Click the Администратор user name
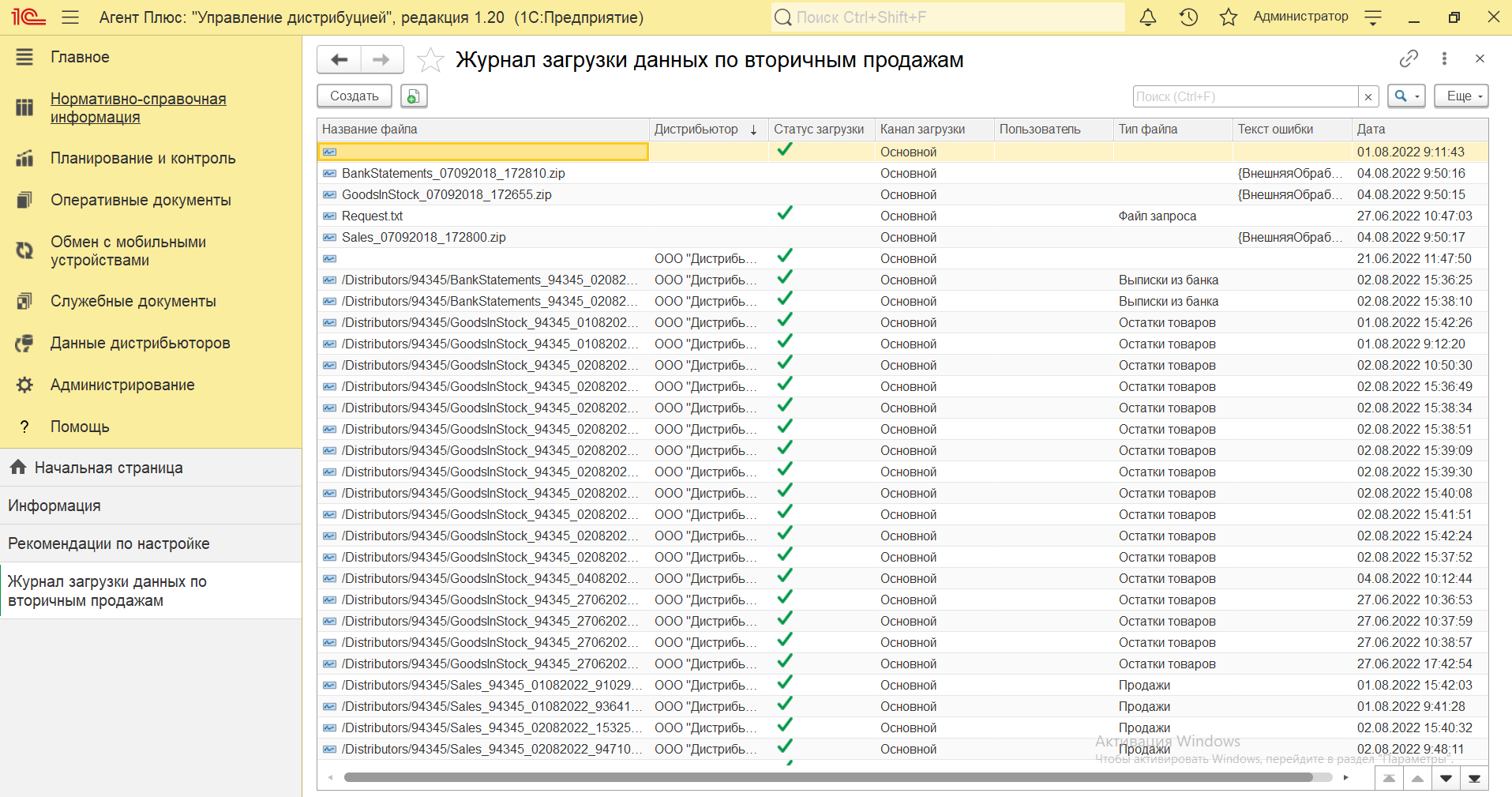The image size is (1512, 797). coord(1300,17)
